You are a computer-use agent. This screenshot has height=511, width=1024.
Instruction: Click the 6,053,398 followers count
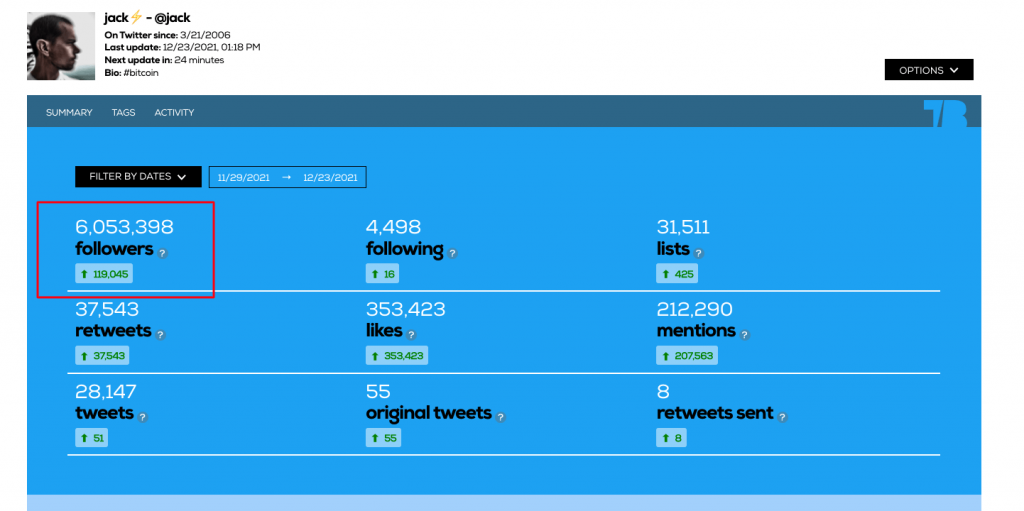tap(124, 227)
